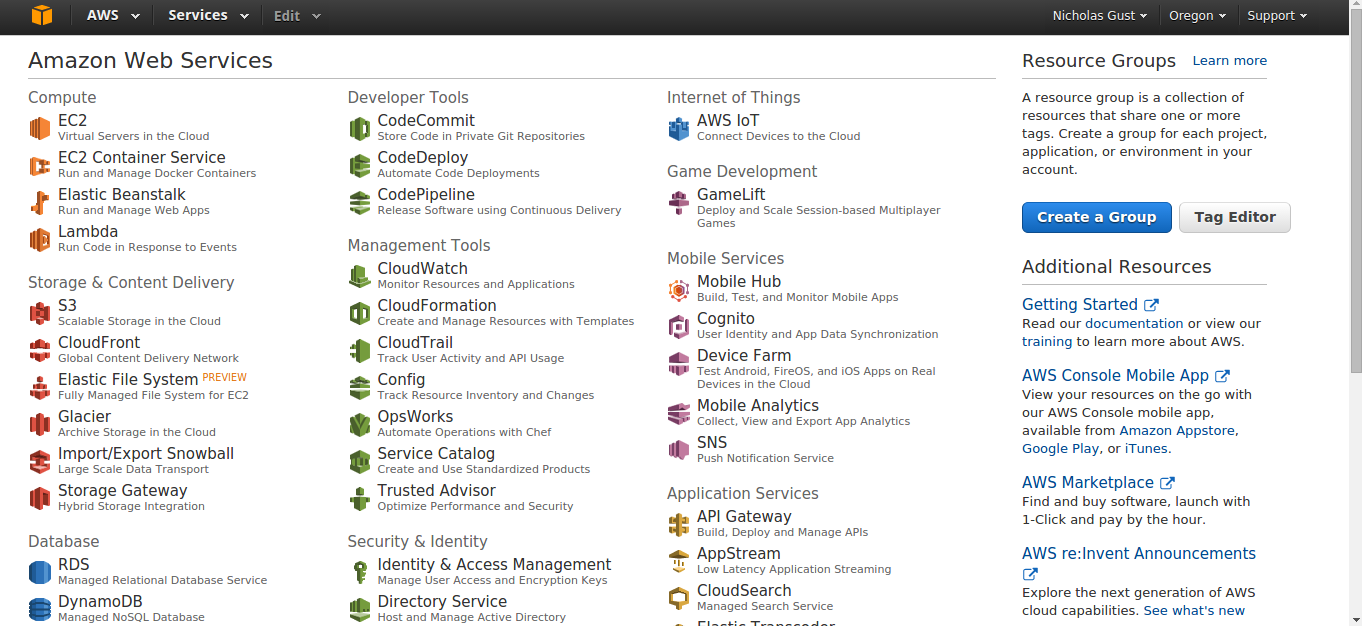The width and height of the screenshot is (1362, 626).
Task: Click the Tag Editor button
Action: (x=1235, y=217)
